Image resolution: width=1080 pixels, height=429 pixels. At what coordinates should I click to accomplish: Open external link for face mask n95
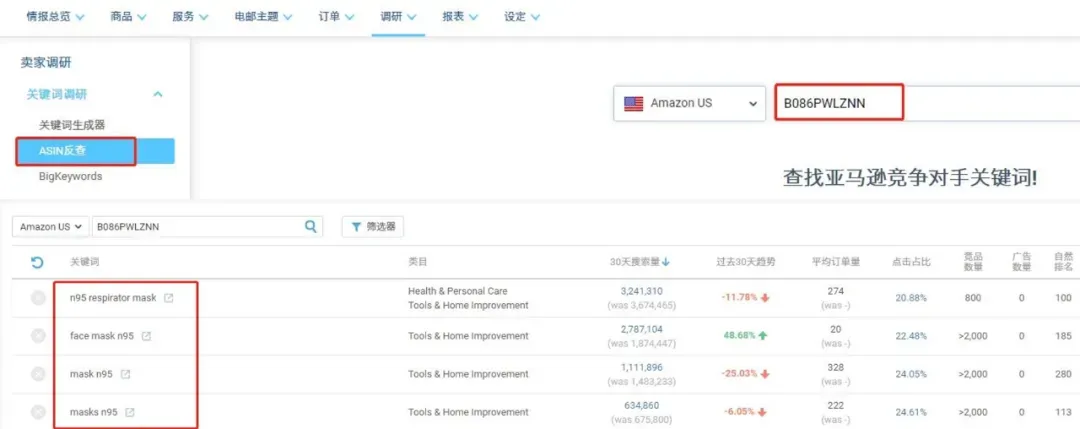[x=145, y=336]
